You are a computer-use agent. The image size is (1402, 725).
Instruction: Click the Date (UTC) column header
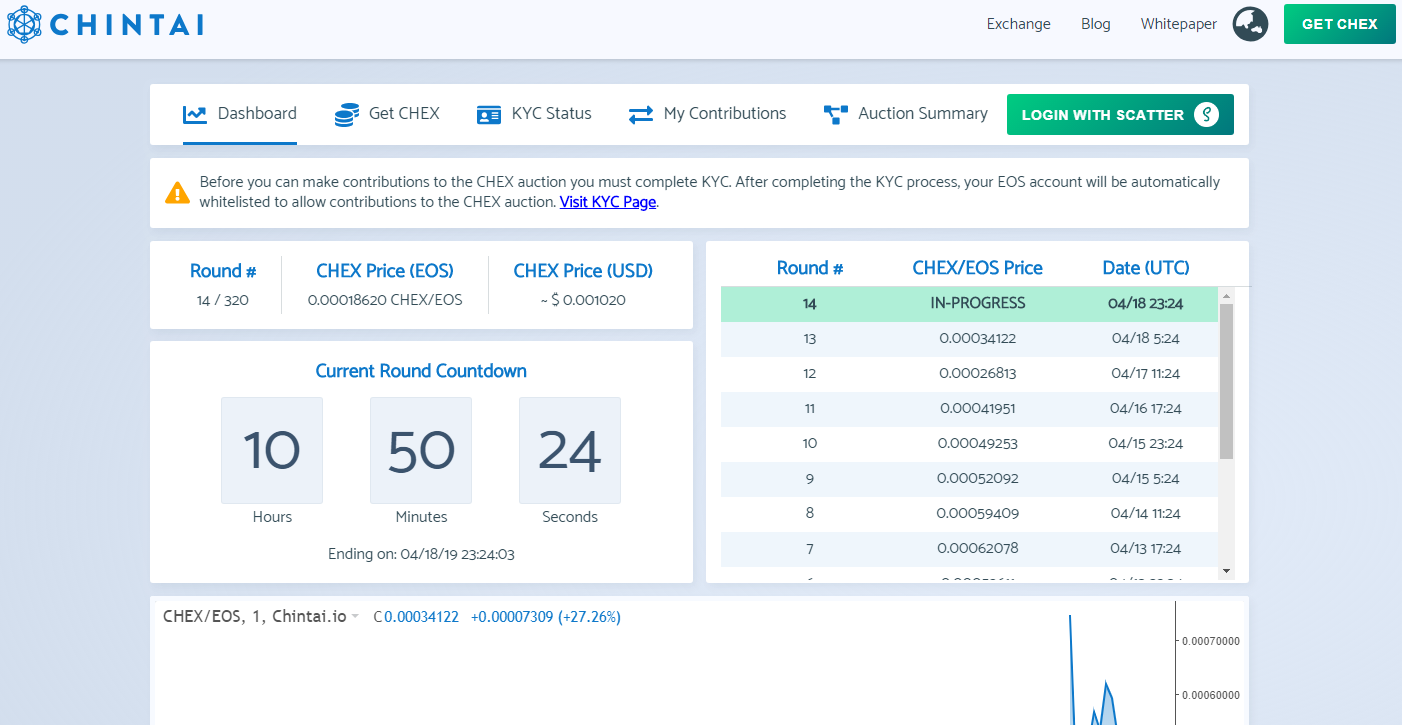pos(1146,268)
